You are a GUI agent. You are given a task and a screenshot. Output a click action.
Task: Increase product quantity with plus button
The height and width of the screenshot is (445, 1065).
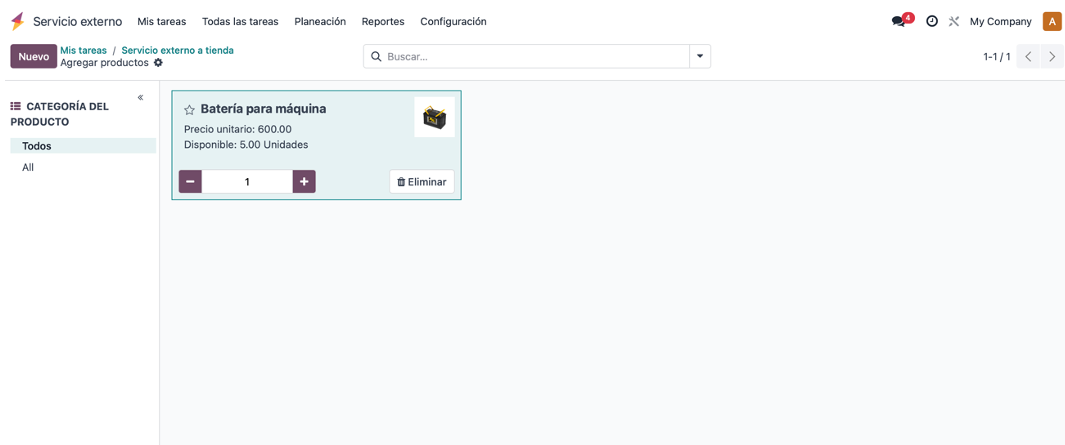(x=304, y=181)
